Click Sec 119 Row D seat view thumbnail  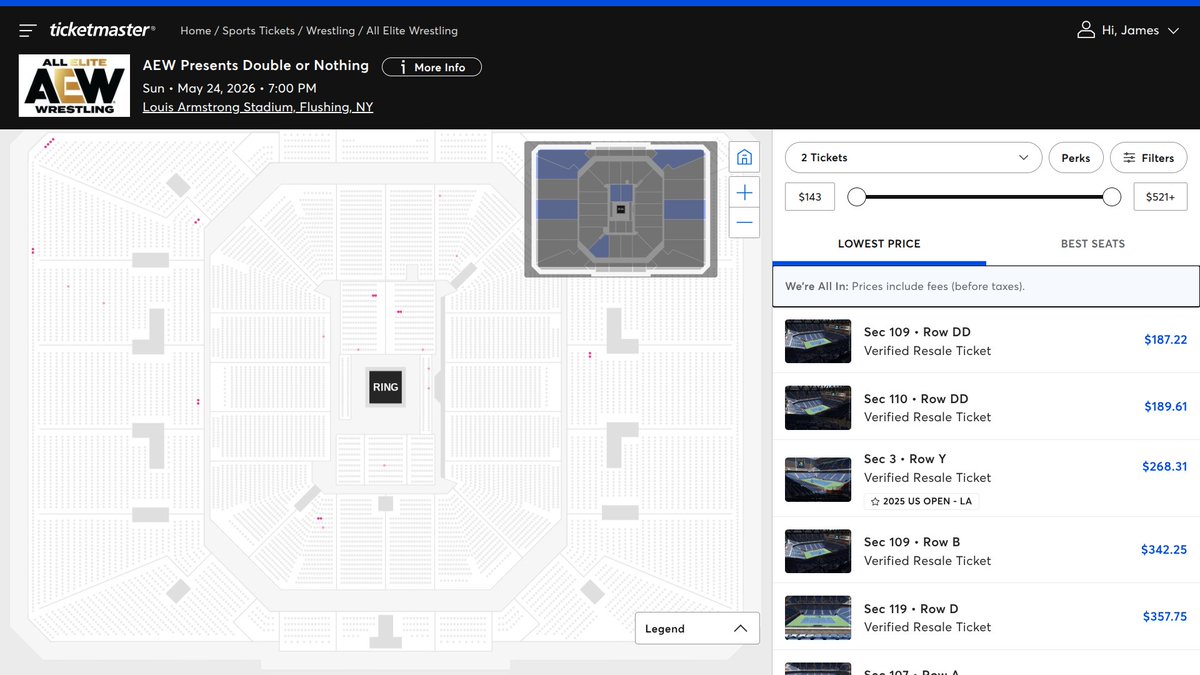click(818, 617)
